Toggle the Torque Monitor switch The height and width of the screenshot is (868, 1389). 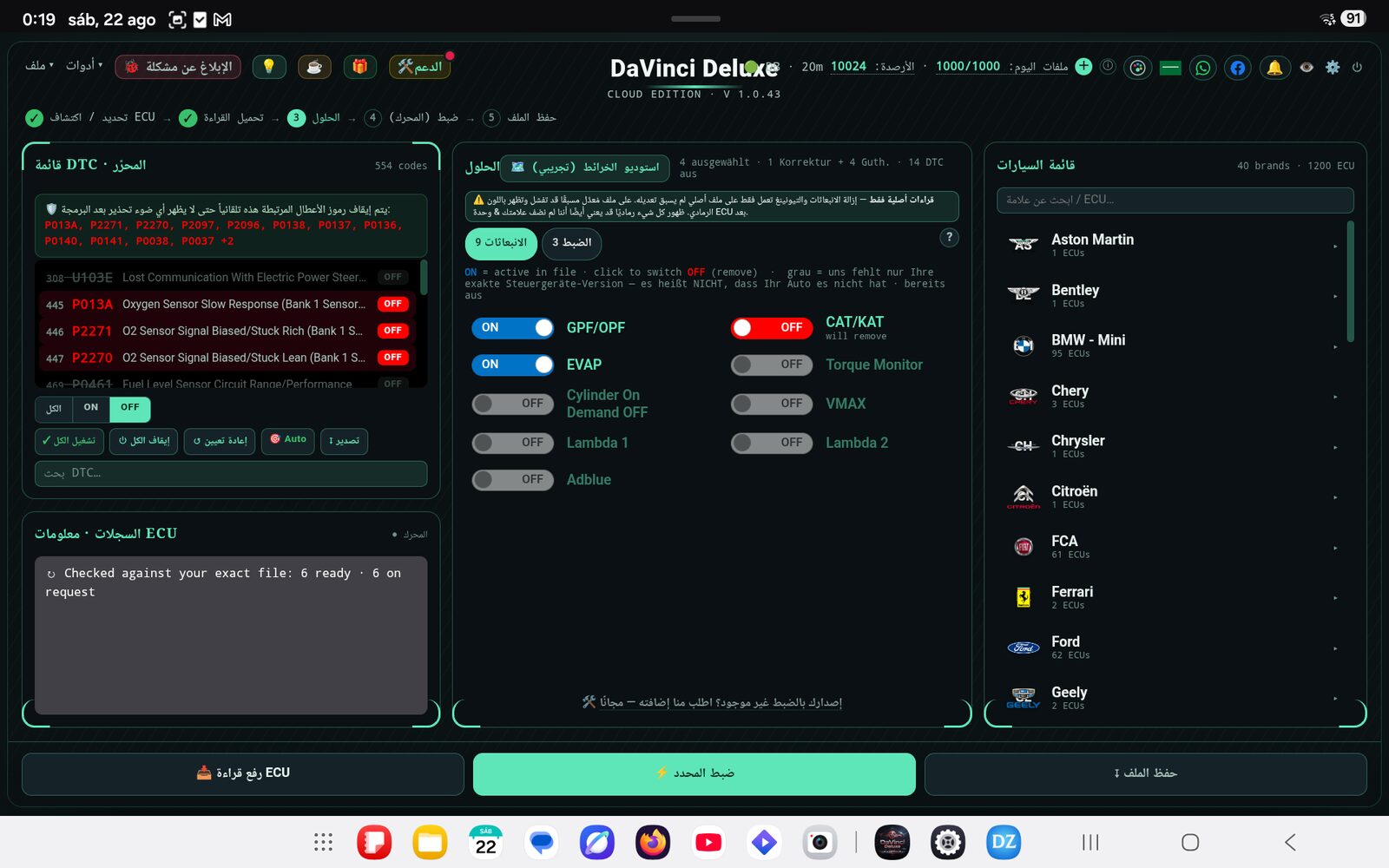coord(772,365)
